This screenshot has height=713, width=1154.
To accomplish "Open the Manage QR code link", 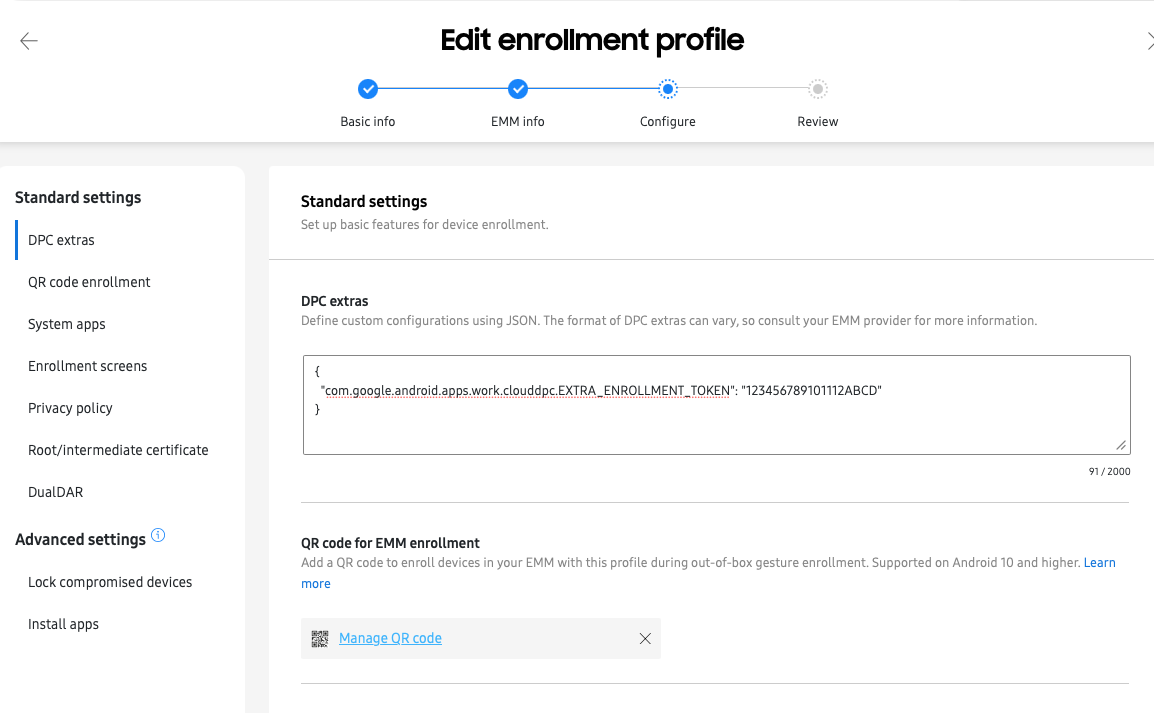I will (390, 638).
